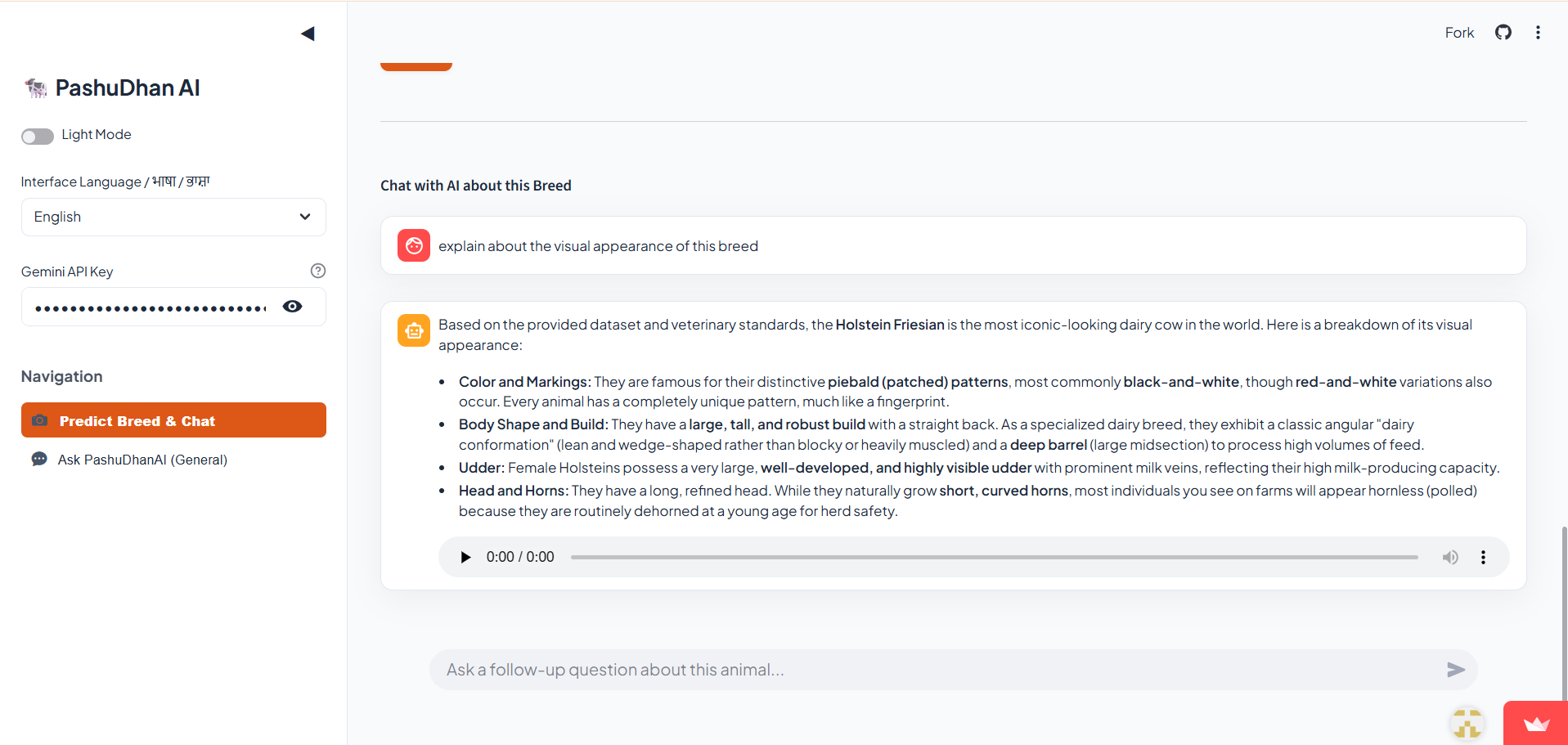Click the speech bubble icon beside Ask PashuDhanAI
The width and height of the screenshot is (1568, 745).
pos(39,459)
